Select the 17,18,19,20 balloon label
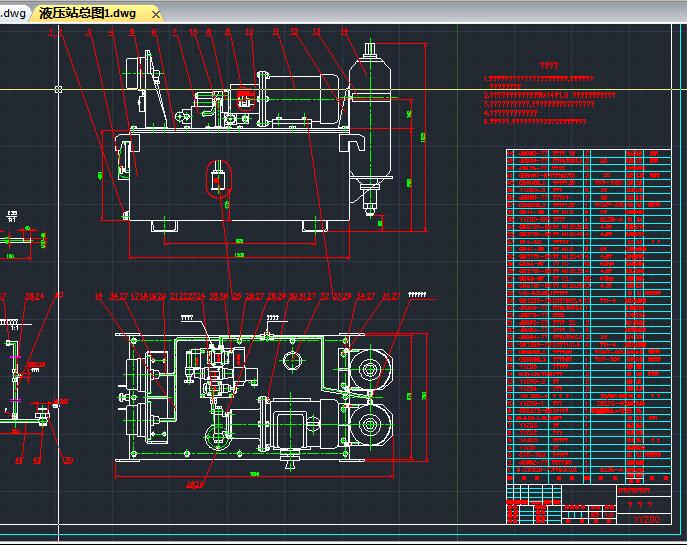The image size is (687, 545). tap(148, 297)
